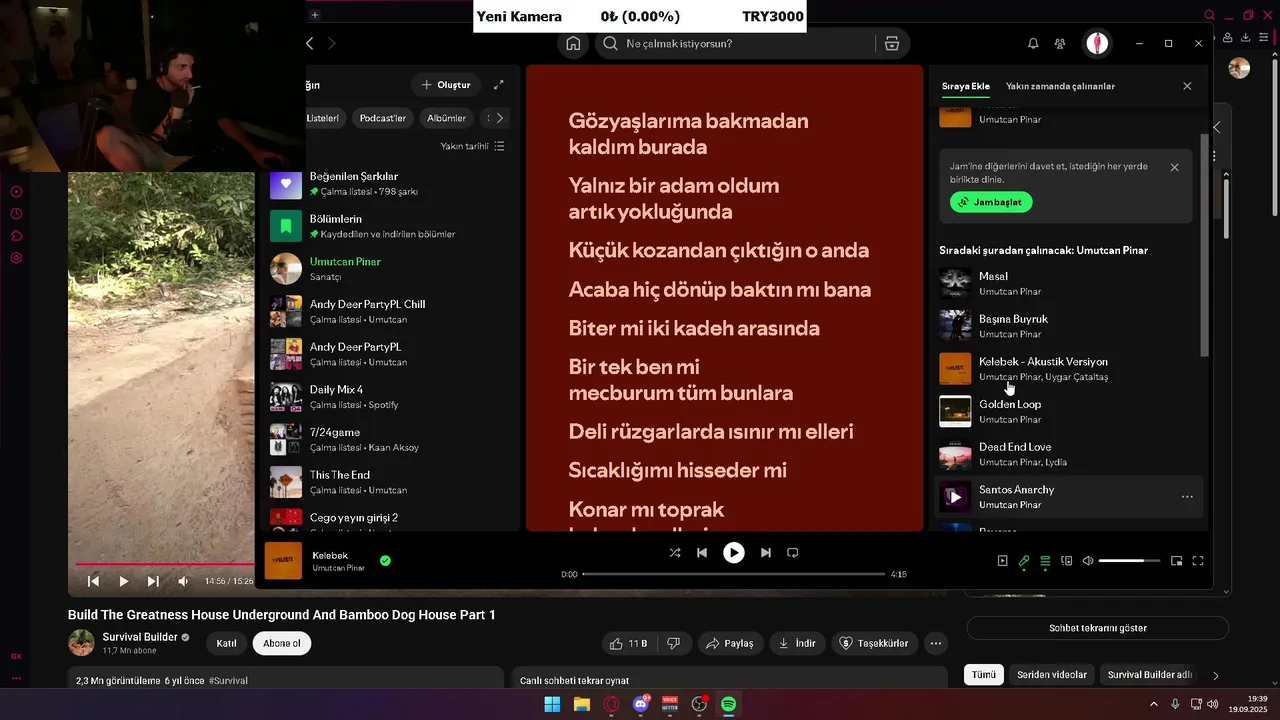Screen dimensions: 1280x720
Task: Toggle shuffle in the Spotify player
Action: point(675,552)
